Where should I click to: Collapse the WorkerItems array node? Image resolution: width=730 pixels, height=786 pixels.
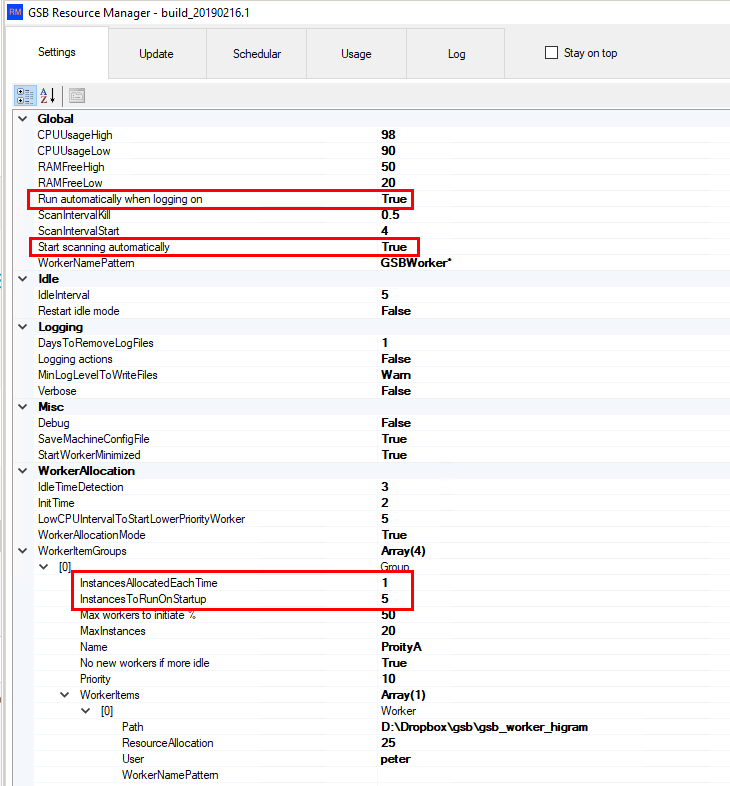pyautogui.click(x=64, y=695)
